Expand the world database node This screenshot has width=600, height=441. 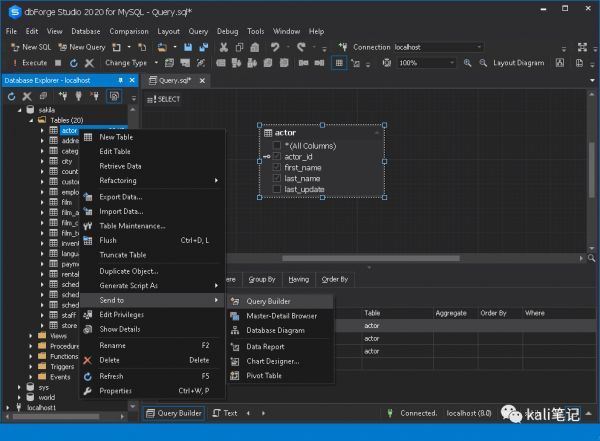19,397
